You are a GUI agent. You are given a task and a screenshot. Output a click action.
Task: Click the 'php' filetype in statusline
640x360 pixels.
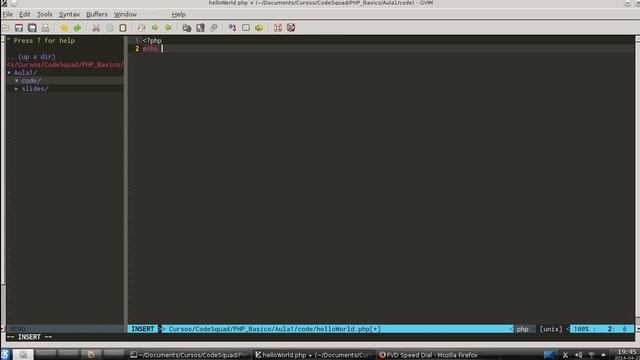coord(522,329)
